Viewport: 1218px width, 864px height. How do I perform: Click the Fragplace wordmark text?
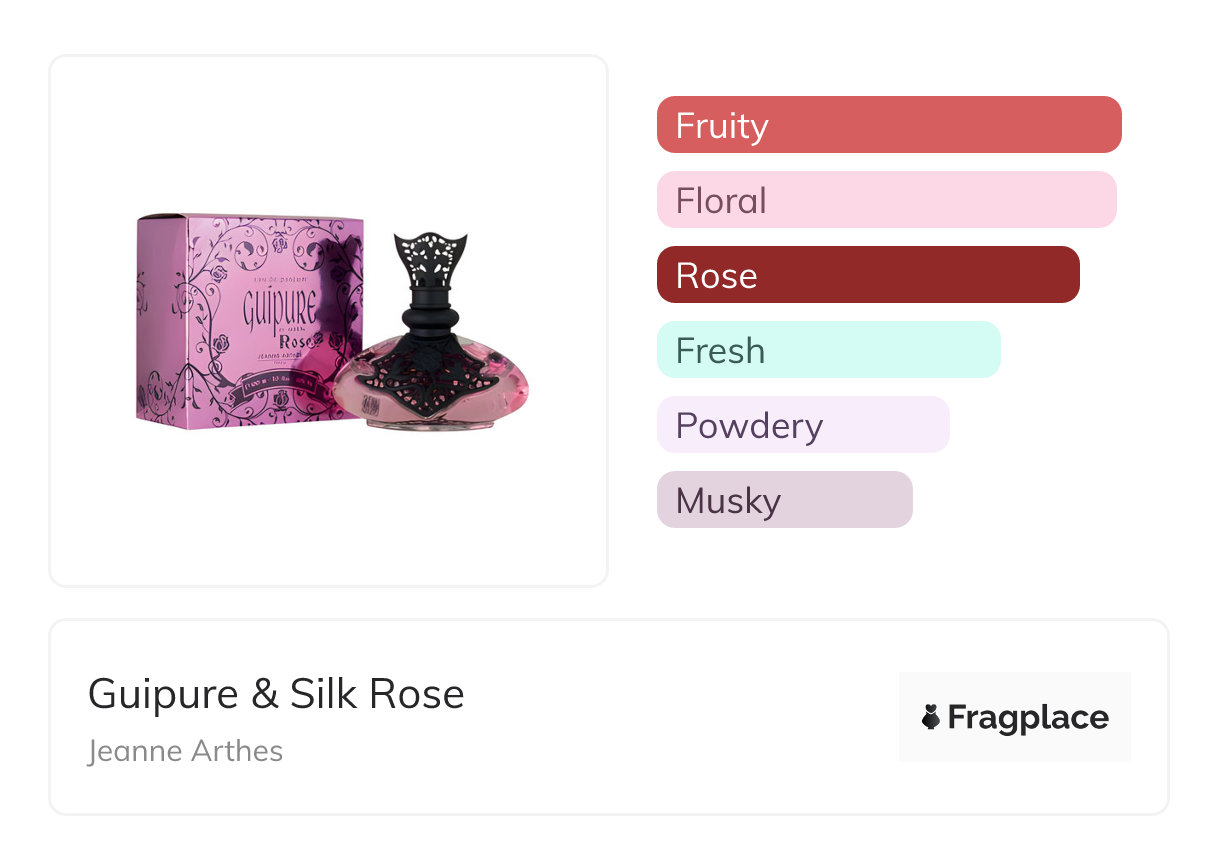click(x=1028, y=717)
